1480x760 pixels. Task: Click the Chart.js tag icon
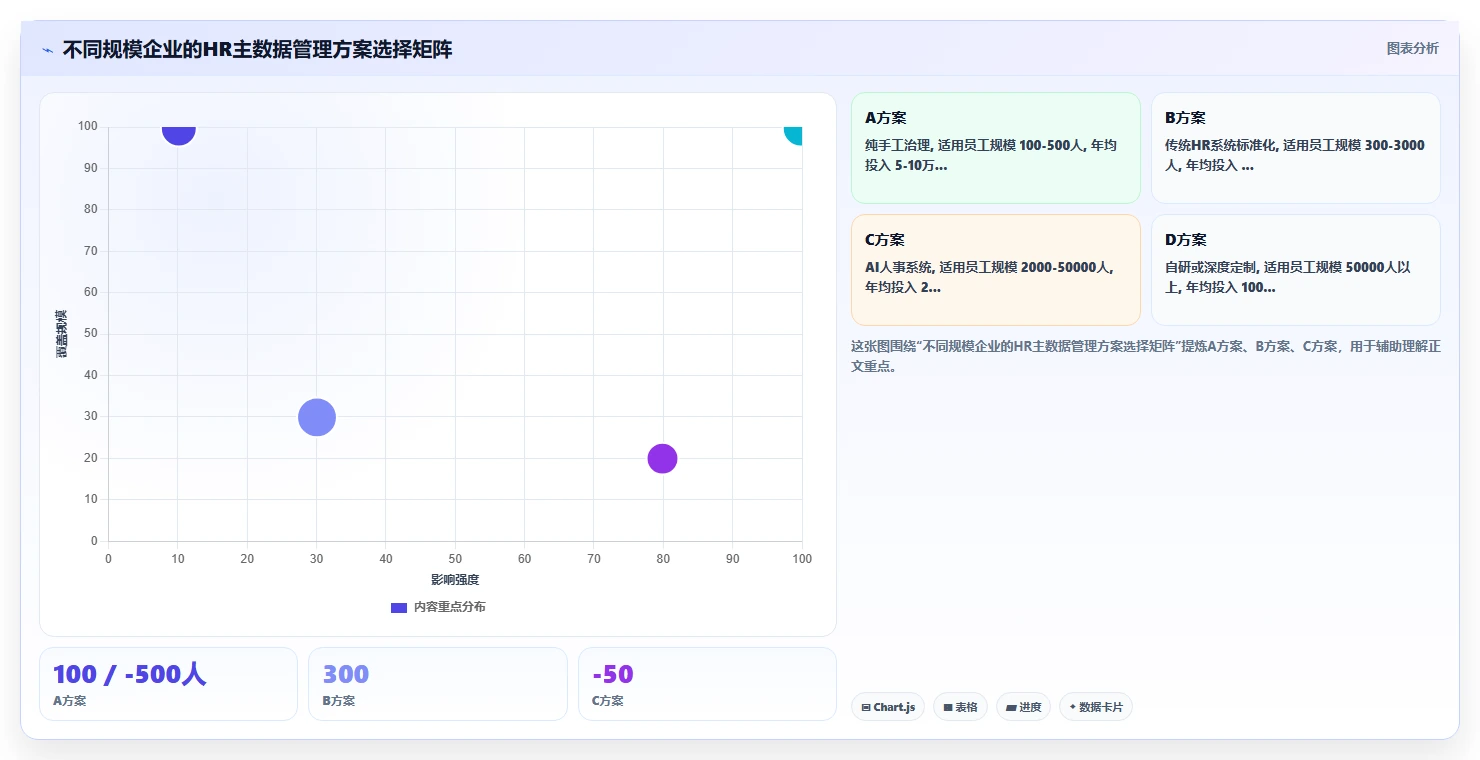coord(866,708)
